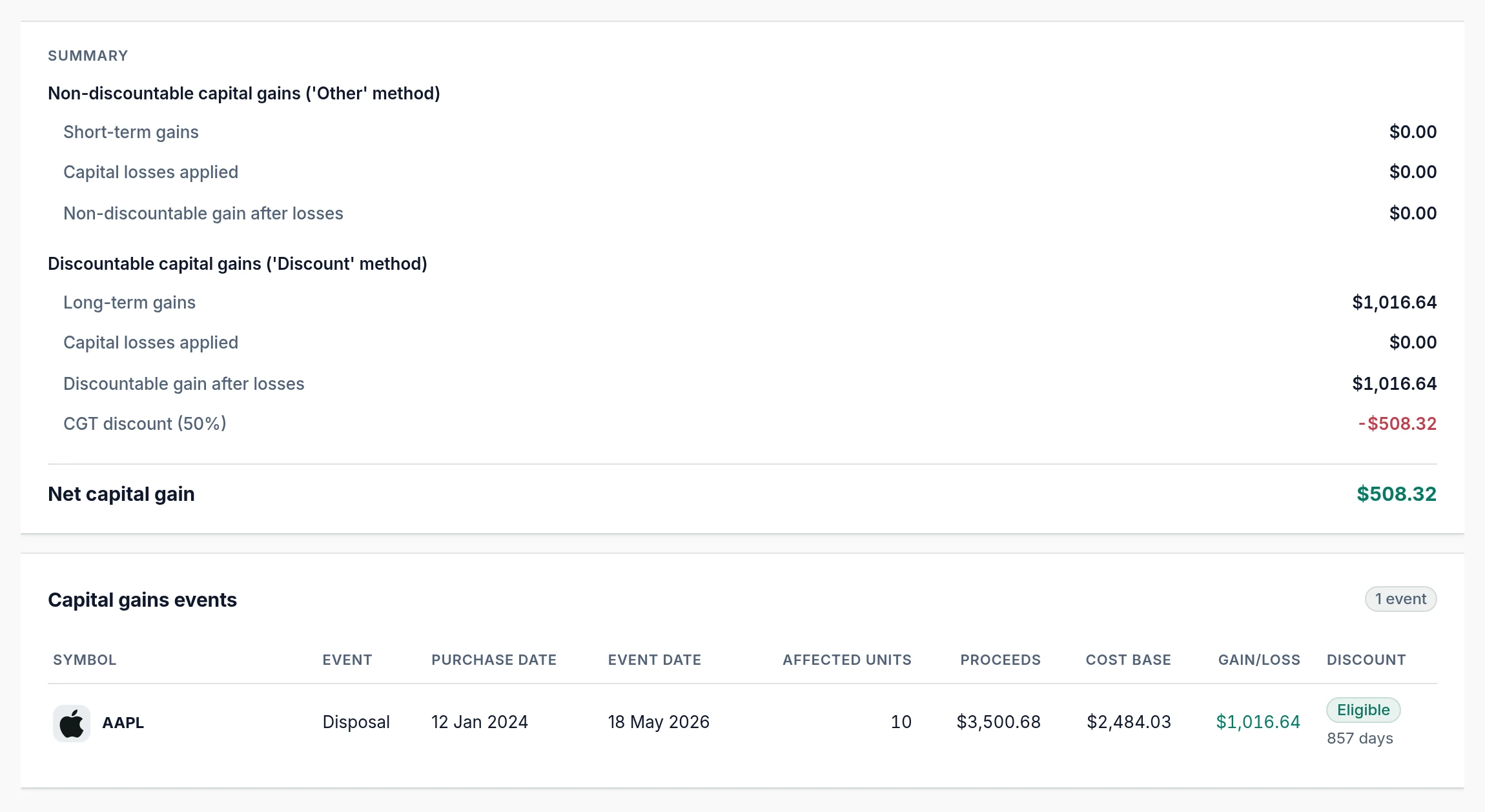Viewport: 1485px width, 812px height.
Task: Click cost base value $2,484.03
Action: coord(1129,722)
